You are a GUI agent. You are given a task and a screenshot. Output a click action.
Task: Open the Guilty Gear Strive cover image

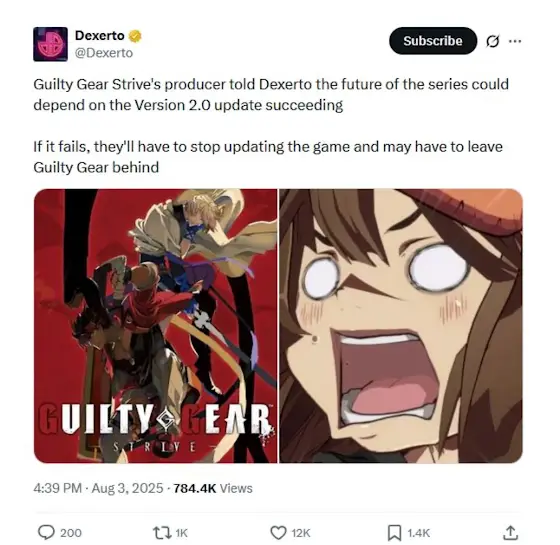[x=155, y=326]
